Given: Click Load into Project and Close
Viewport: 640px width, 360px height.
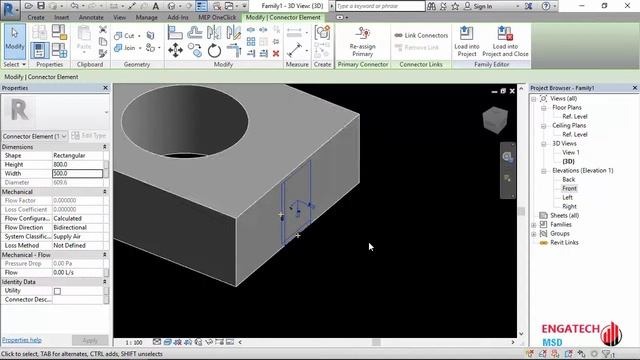Looking at the screenshot, I should pos(505,41).
